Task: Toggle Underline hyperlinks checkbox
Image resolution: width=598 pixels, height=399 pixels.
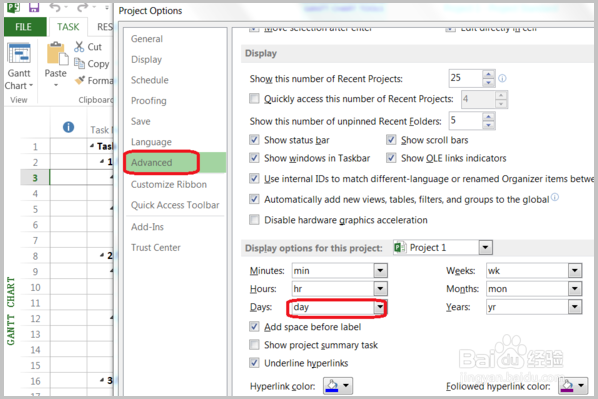Action: pyautogui.click(x=254, y=363)
